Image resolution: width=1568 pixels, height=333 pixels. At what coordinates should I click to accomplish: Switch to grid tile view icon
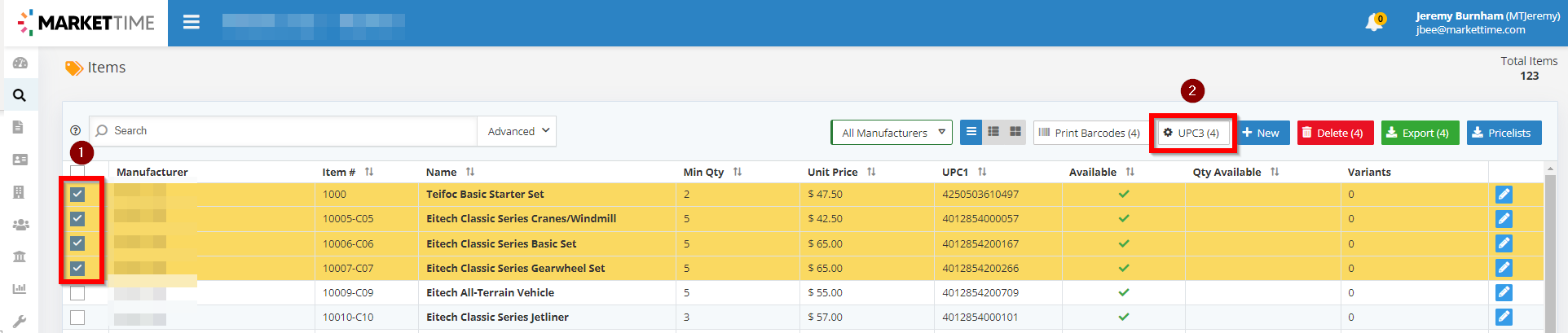coord(1015,132)
